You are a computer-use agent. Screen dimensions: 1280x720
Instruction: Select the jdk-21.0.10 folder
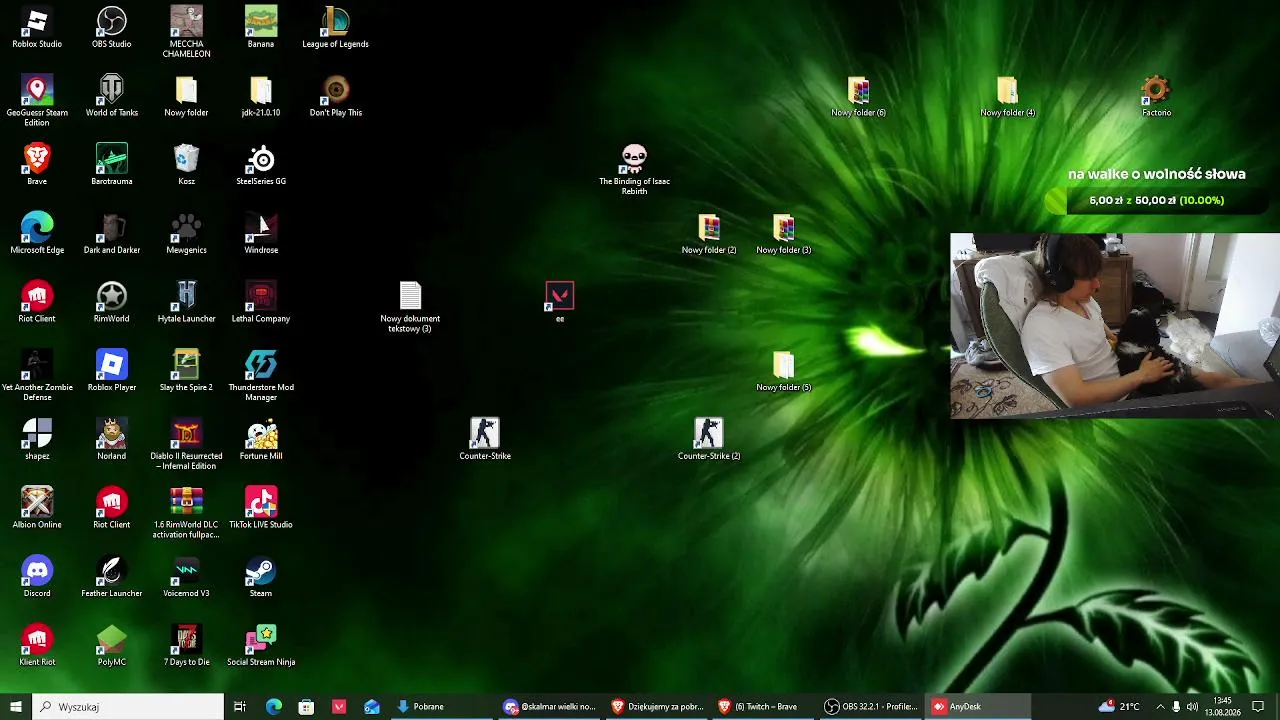click(x=261, y=97)
